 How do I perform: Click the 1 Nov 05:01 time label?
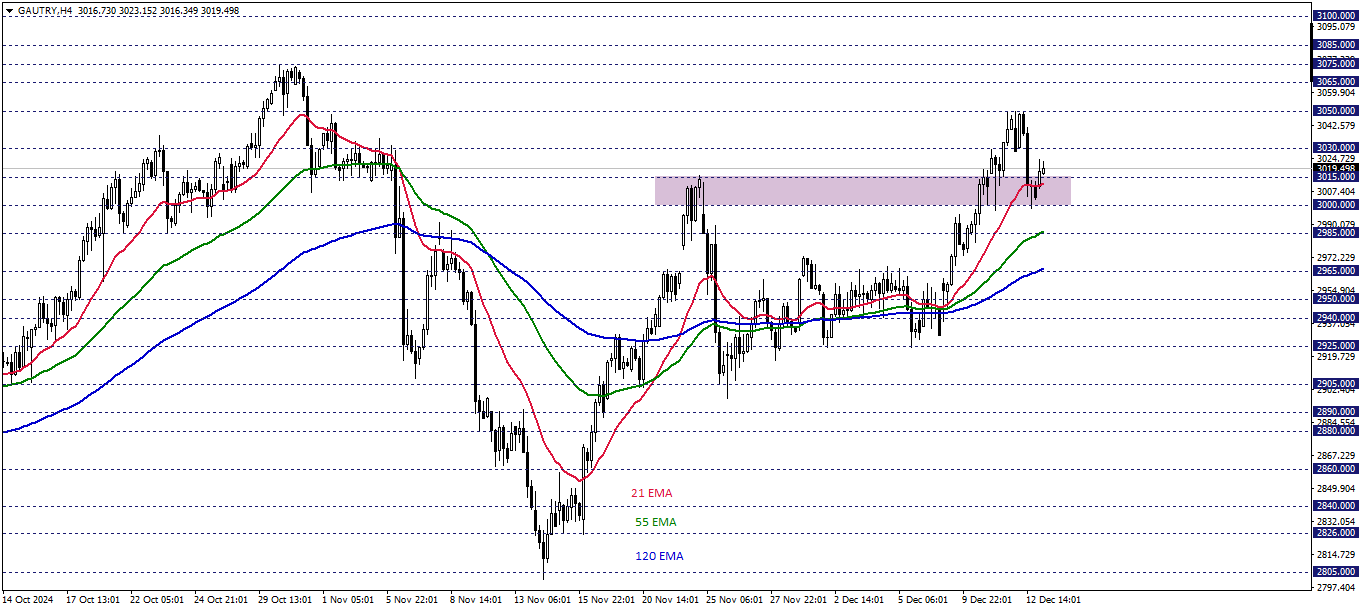[347, 600]
